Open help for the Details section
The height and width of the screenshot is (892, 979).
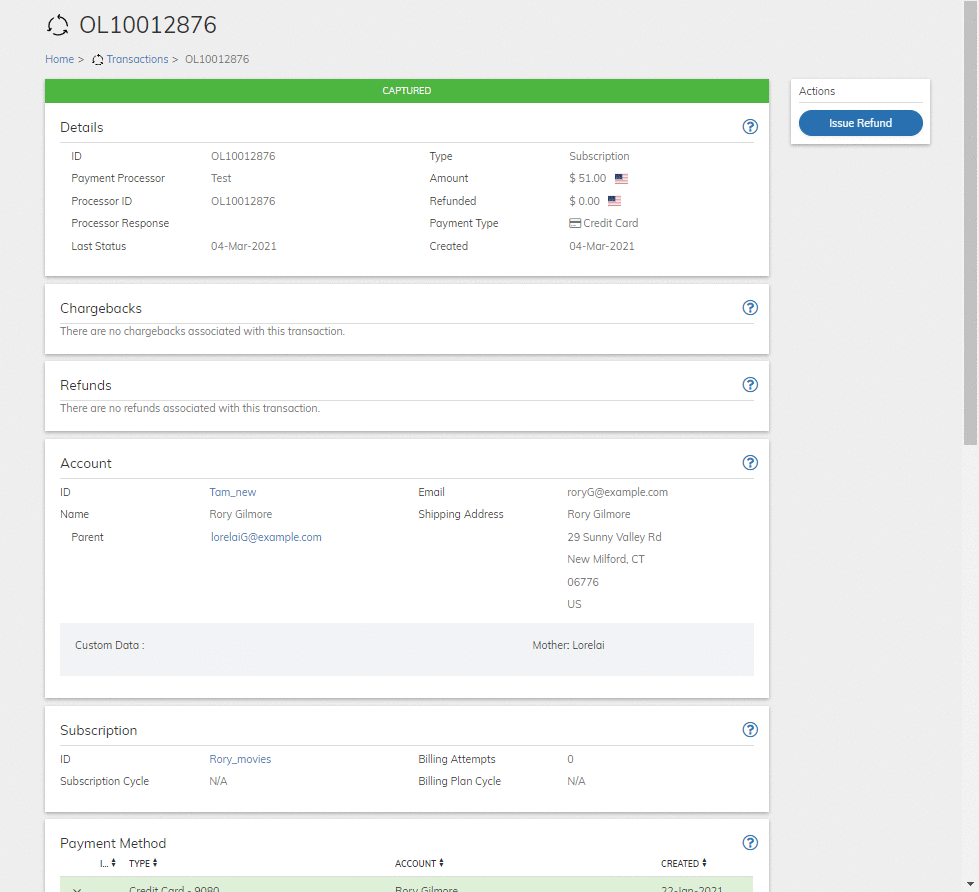coord(750,127)
